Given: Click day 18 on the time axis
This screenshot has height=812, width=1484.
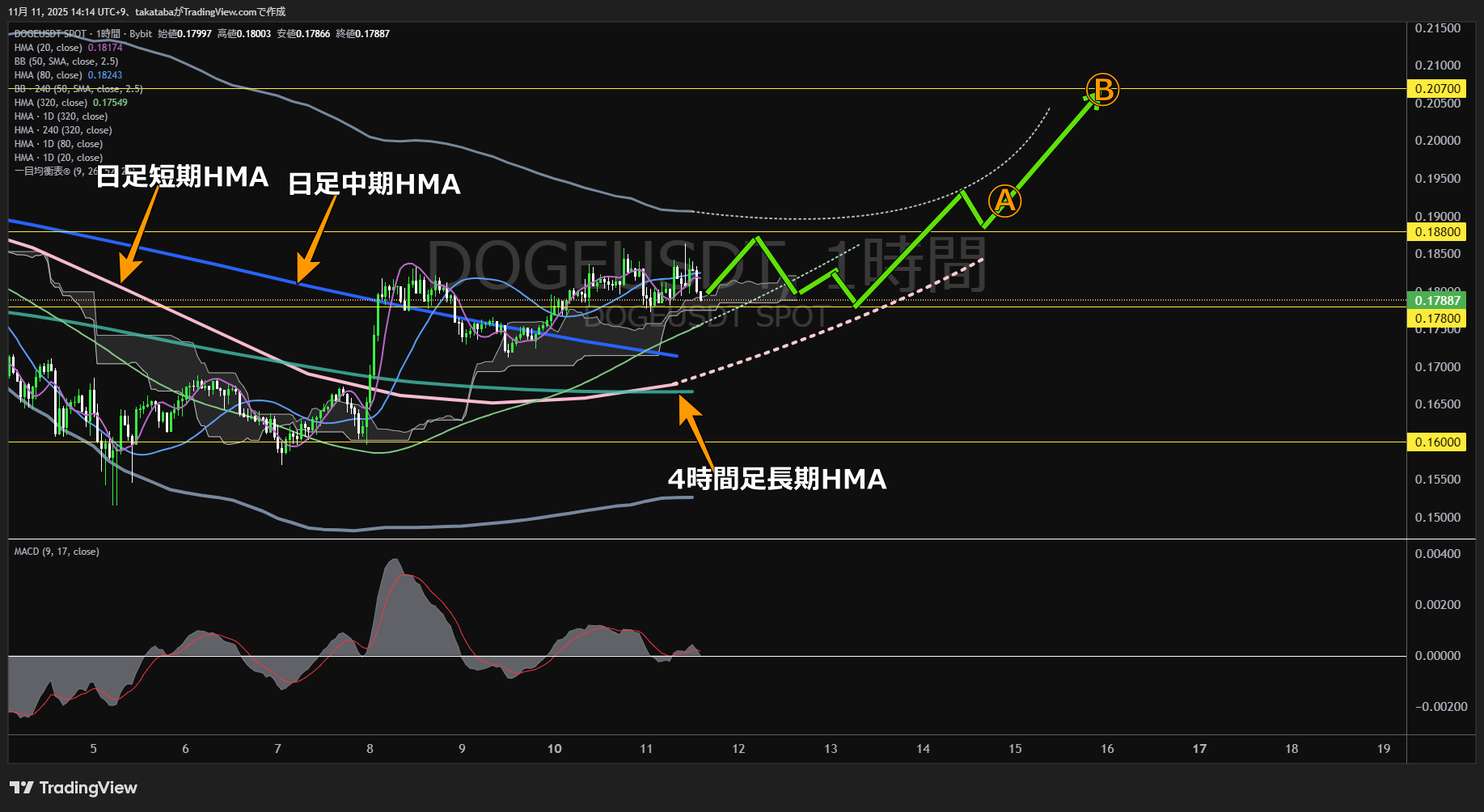Looking at the screenshot, I should tap(1292, 749).
